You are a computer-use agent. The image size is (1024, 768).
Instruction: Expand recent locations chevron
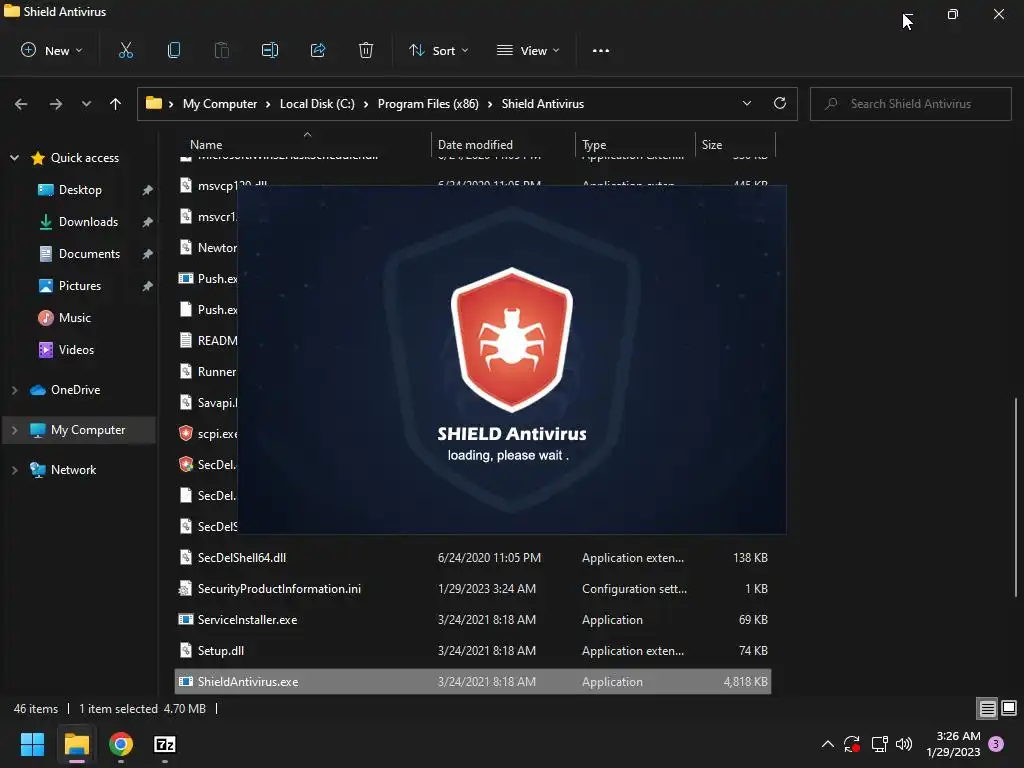tap(86, 104)
